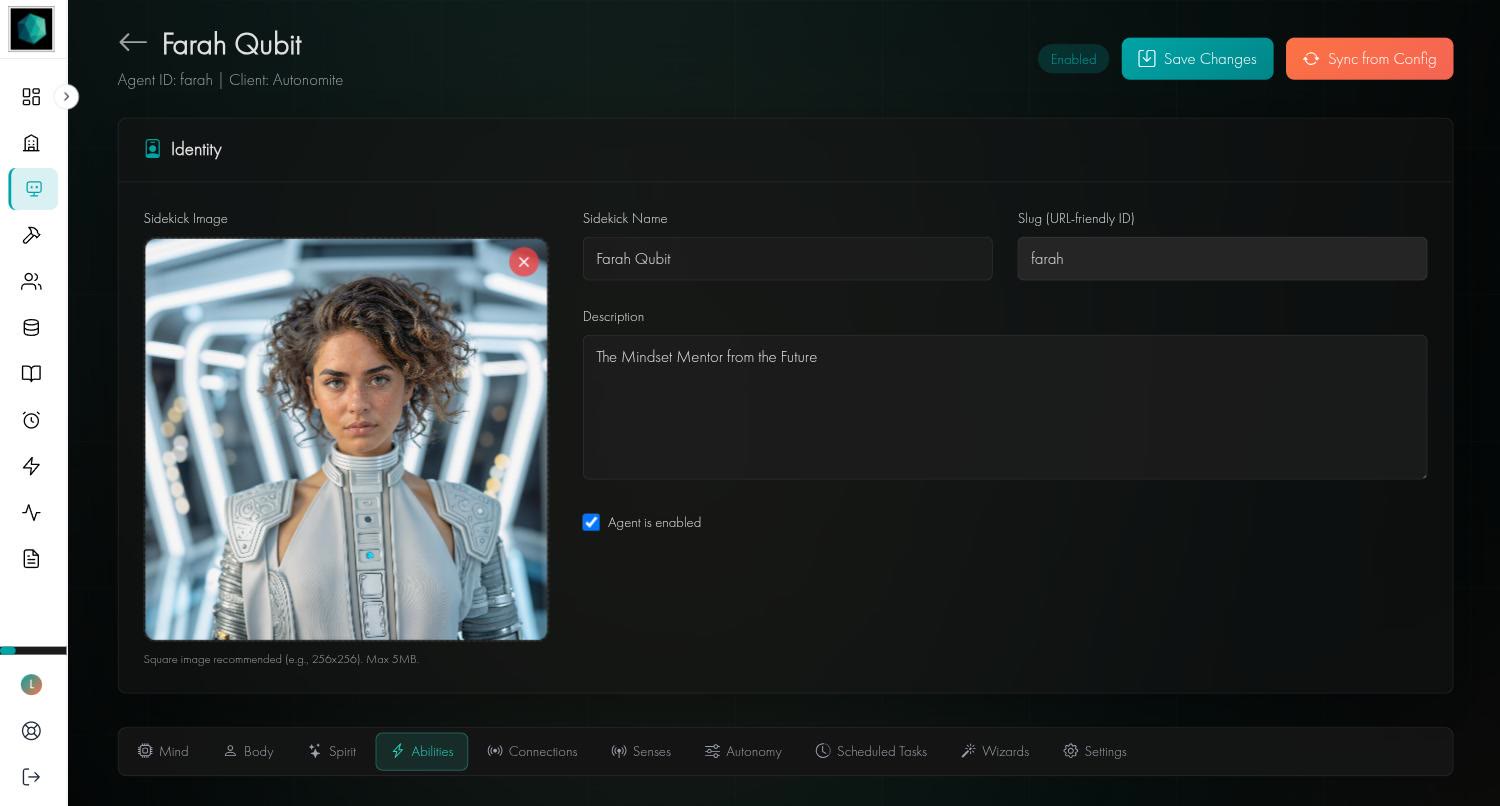This screenshot has height=806, width=1500.
Task: Open the users icon in sidebar
Action: tap(31, 282)
